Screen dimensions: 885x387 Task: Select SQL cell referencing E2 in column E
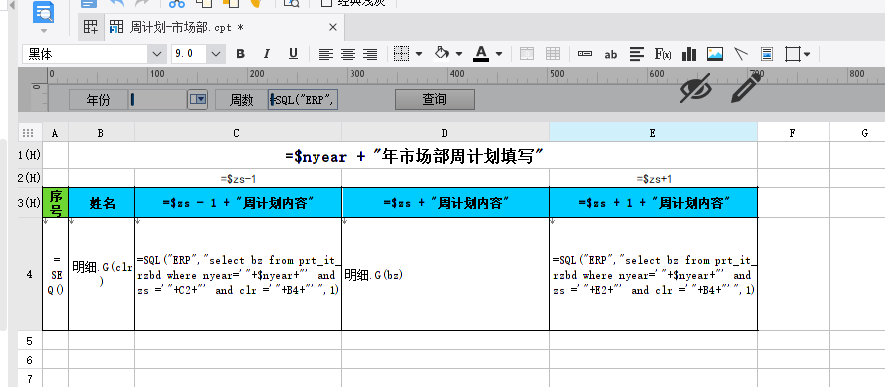(x=653, y=275)
